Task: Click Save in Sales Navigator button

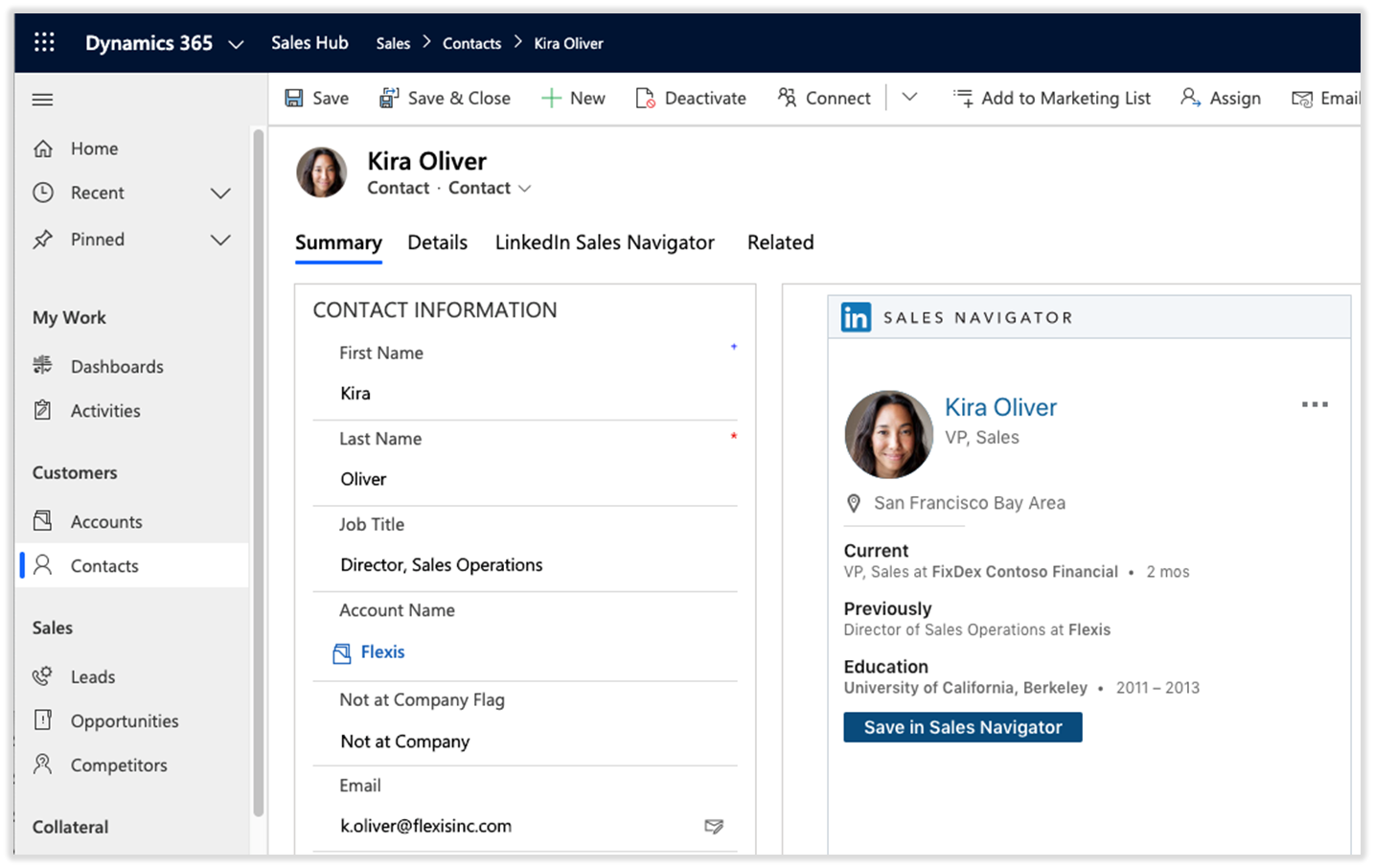Action: (963, 727)
